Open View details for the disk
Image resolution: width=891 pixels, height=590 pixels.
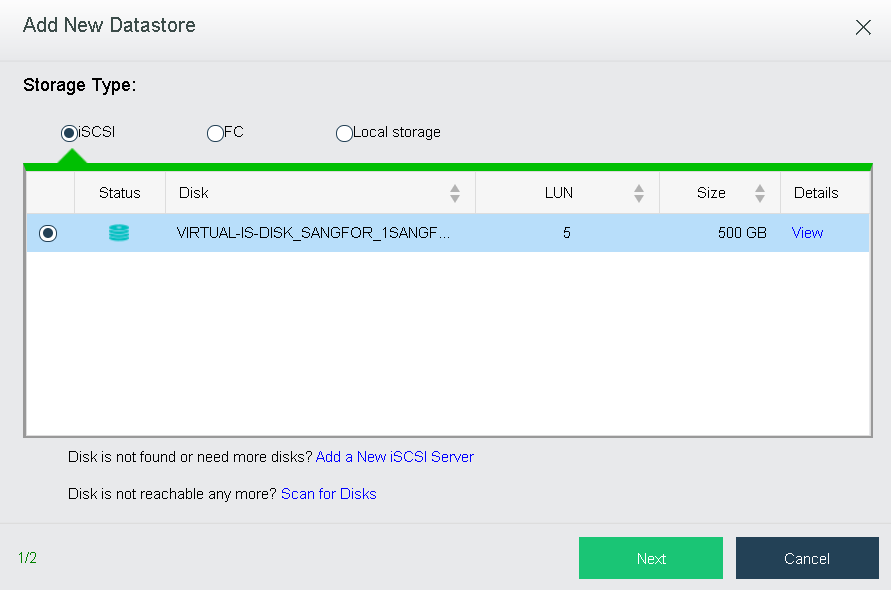pos(807,232)
